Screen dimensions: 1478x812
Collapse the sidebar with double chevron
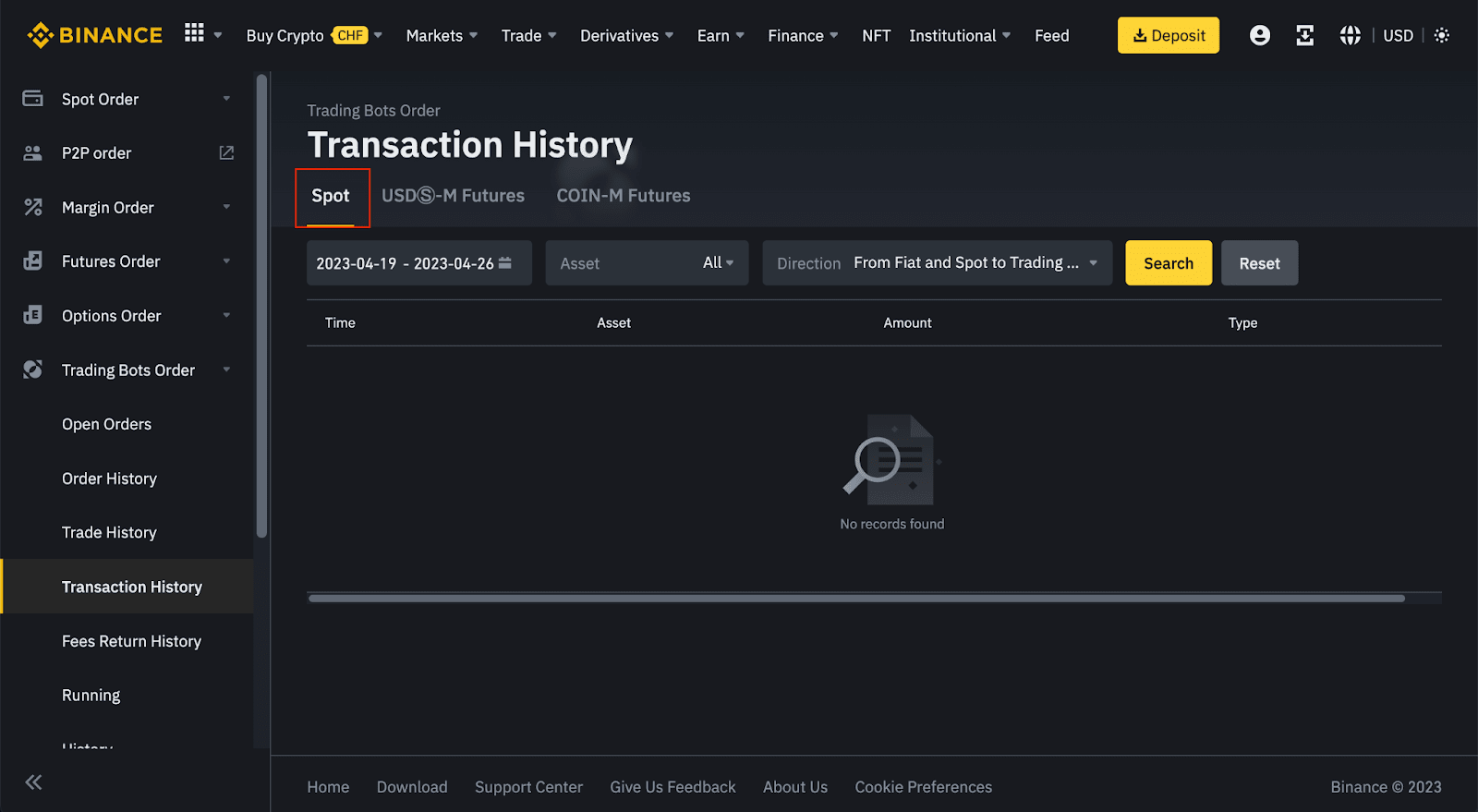34,782
